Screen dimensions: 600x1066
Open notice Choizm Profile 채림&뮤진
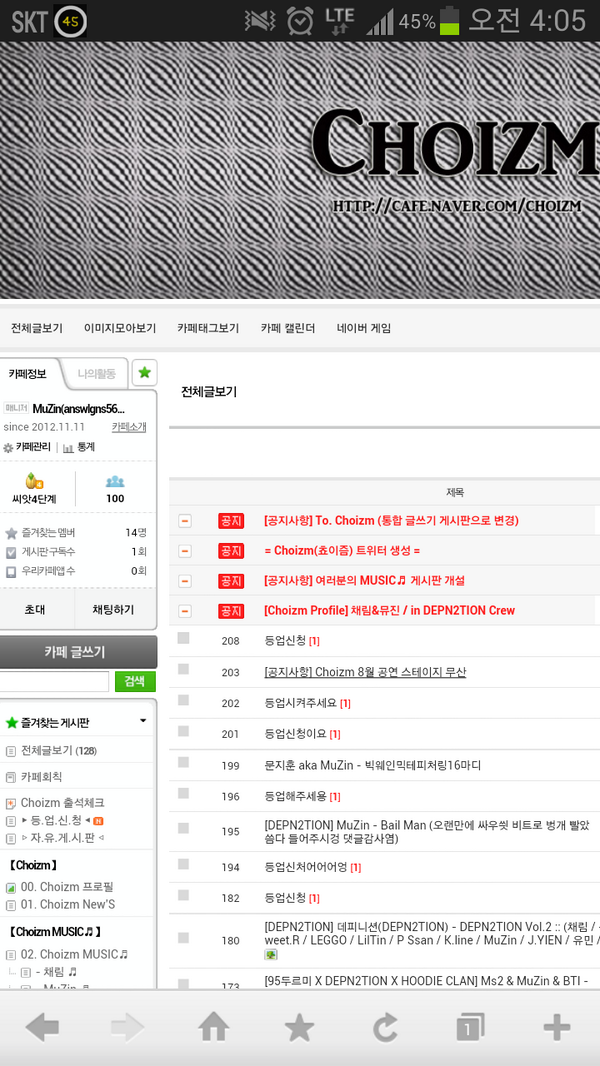(x=389, y=611)
